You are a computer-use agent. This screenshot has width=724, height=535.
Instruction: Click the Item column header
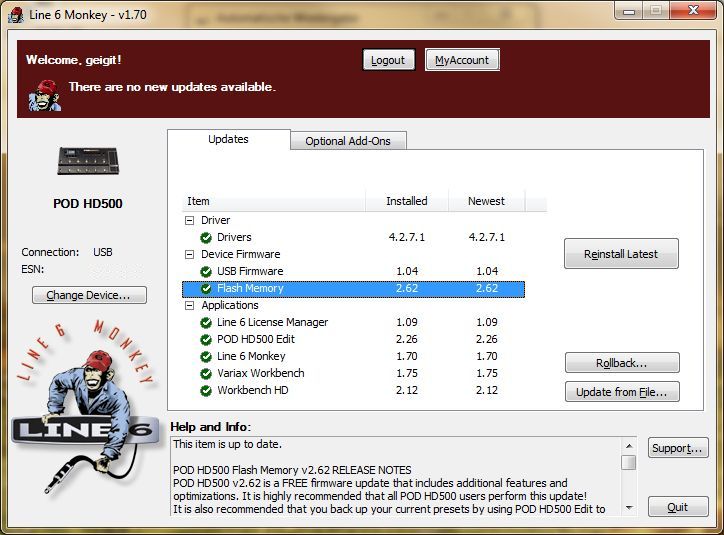273,201
